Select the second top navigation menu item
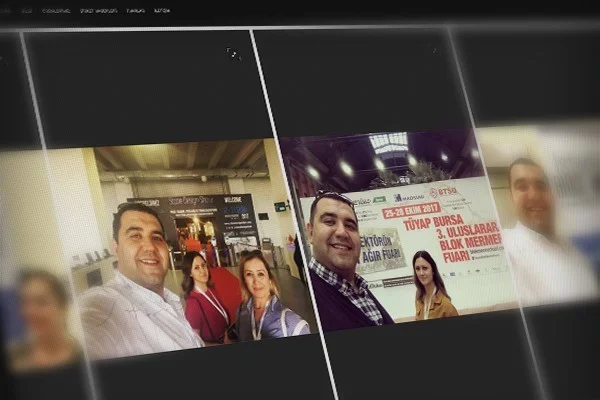The width and height of the screenshot is (600, 400). click(27, 11)
